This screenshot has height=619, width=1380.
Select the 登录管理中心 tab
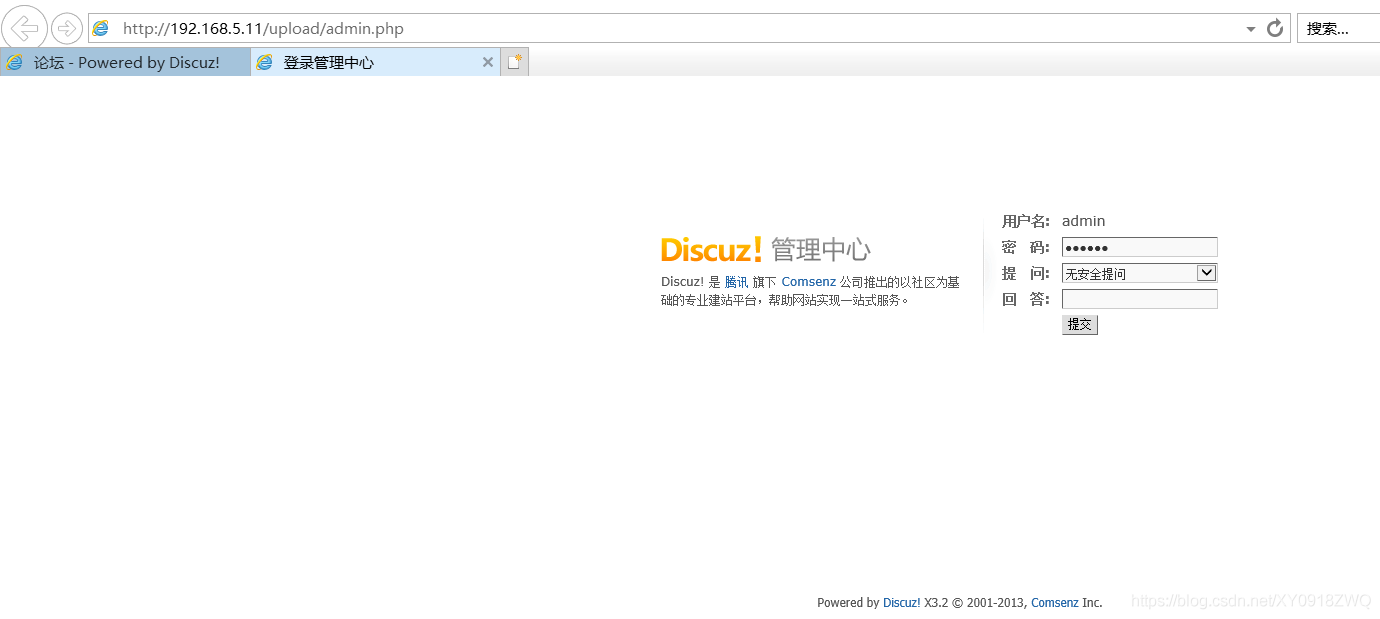click(x=375, y=62)
